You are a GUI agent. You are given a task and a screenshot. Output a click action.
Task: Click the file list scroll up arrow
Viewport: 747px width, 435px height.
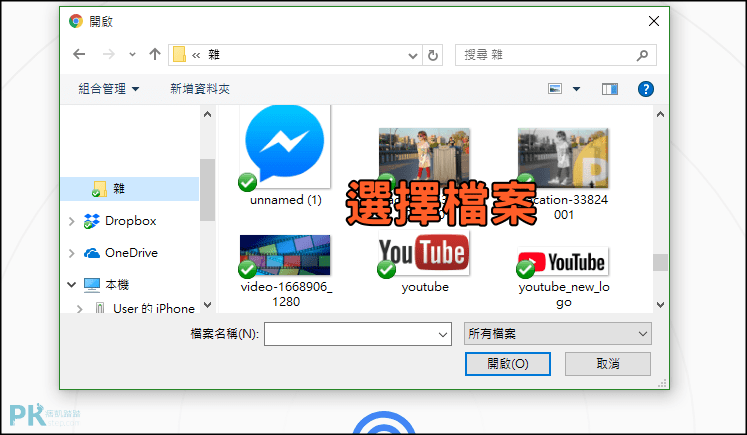(660, 114)
